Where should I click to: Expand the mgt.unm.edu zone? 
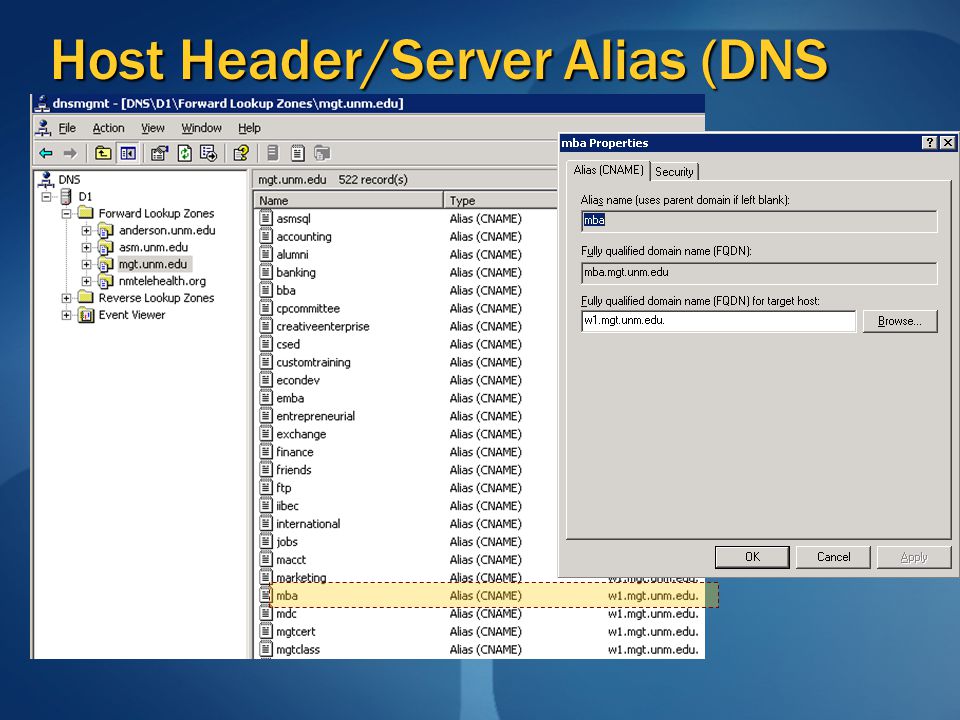coord(86,264)
